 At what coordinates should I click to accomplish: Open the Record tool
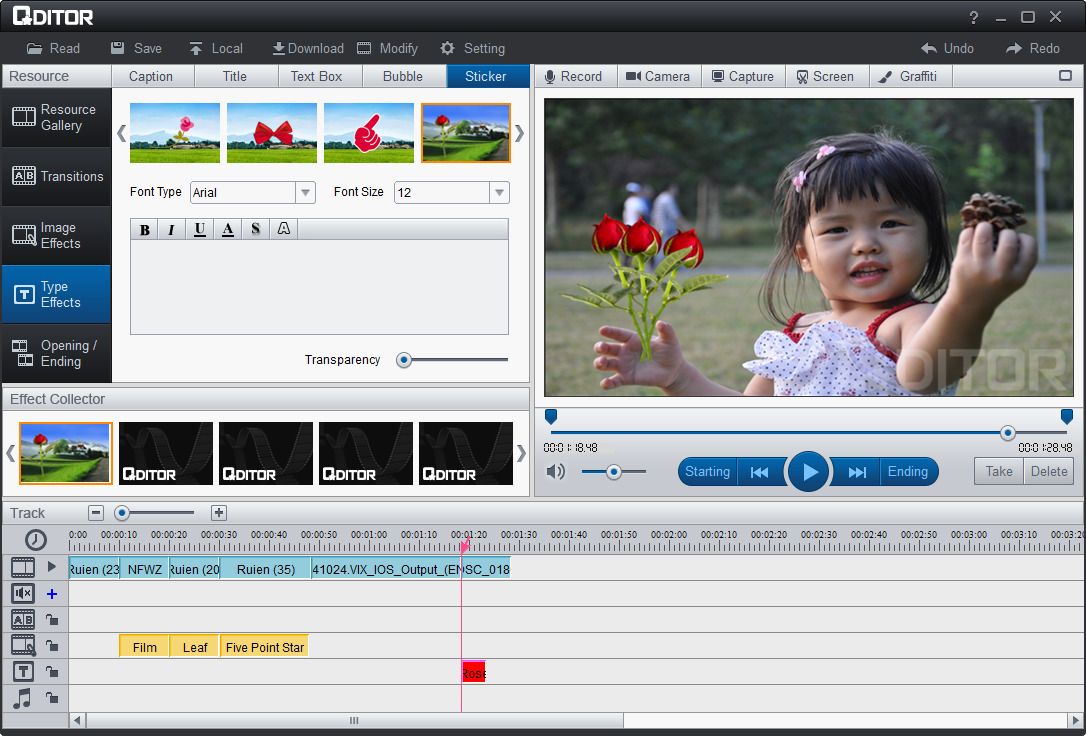coord(575,75)
